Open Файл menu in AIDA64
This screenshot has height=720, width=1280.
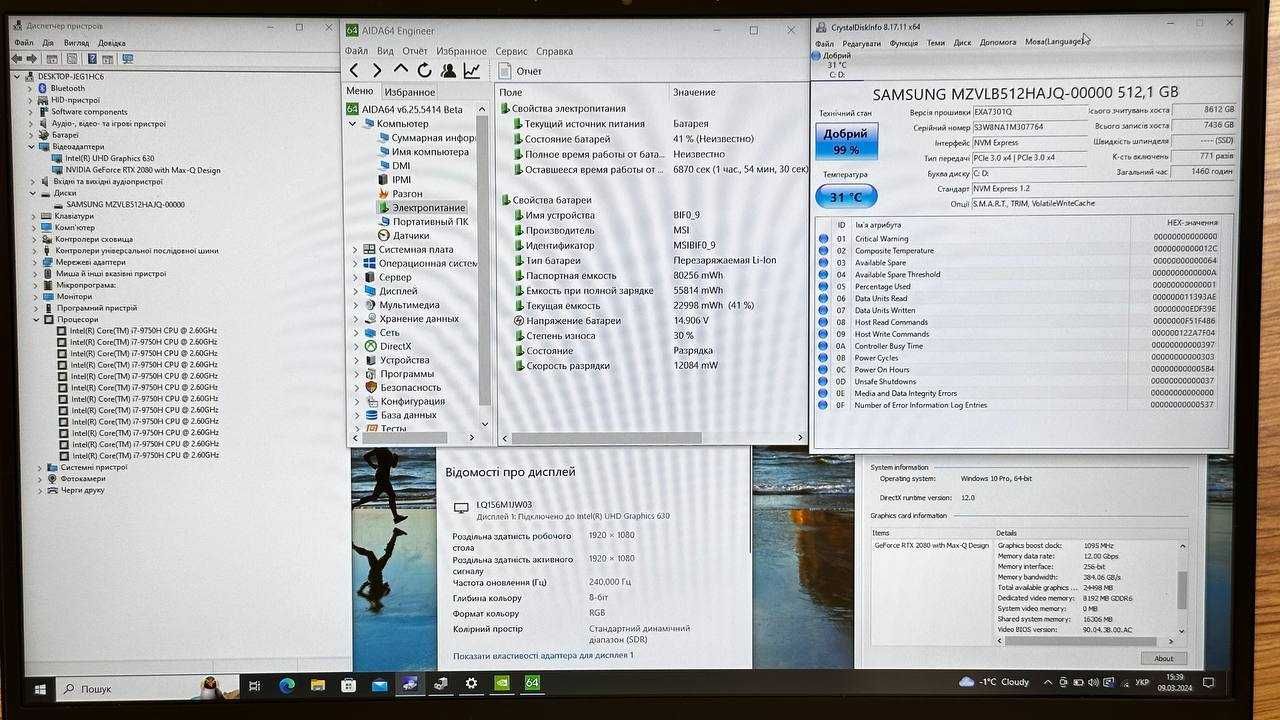coord(356,51)
